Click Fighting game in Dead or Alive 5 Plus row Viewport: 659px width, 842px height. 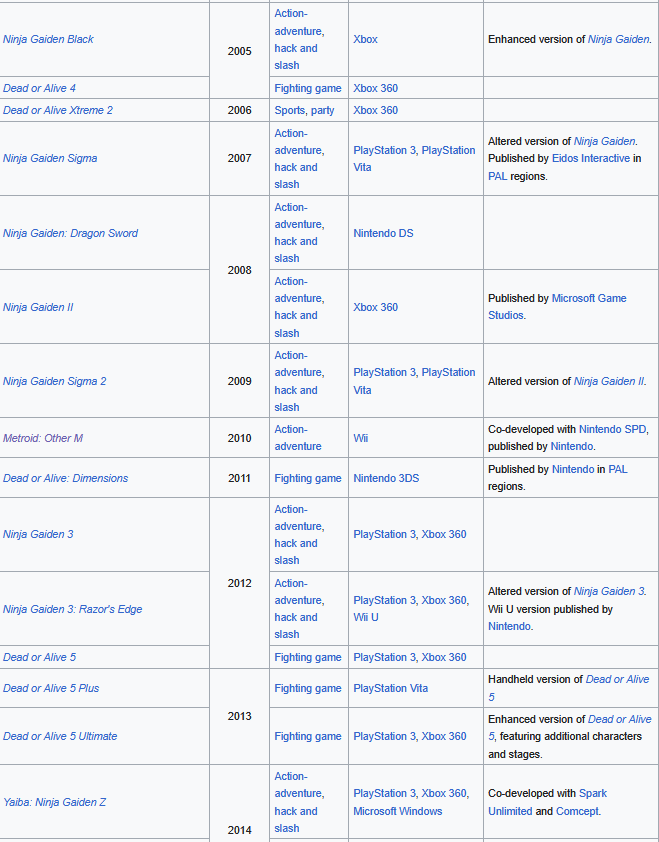click(308, 688)
